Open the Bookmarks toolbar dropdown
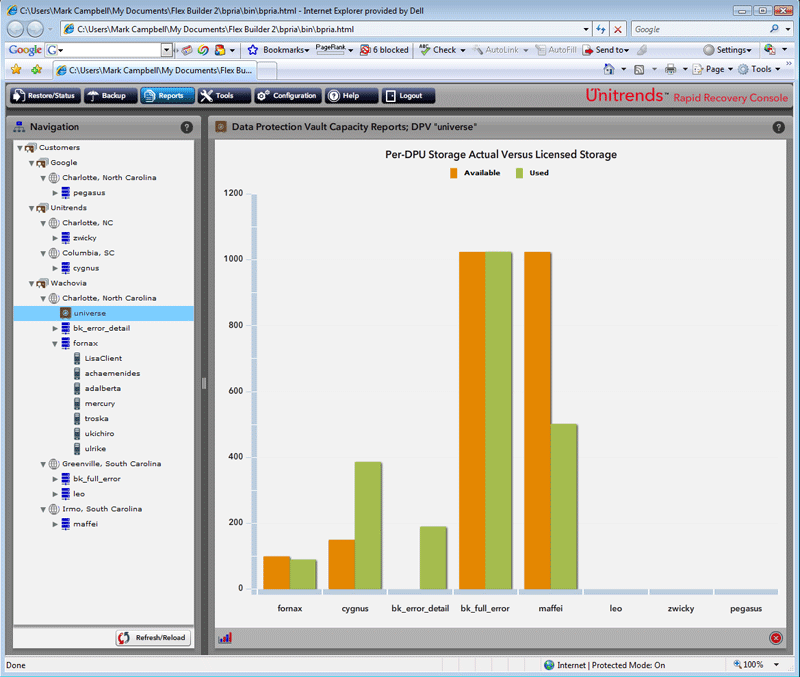Viewport: 800px width, 677px height. (x=279, y=49)
